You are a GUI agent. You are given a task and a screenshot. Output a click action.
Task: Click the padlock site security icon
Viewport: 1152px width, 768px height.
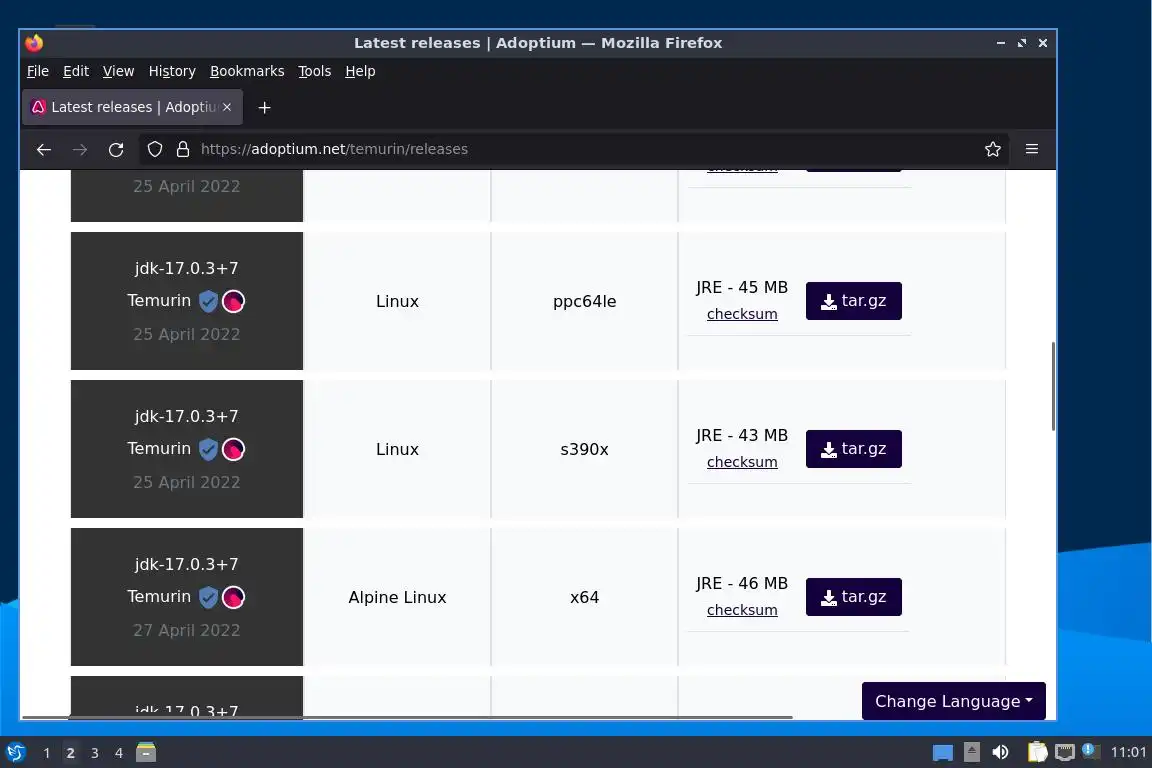(x=183, y=149)
